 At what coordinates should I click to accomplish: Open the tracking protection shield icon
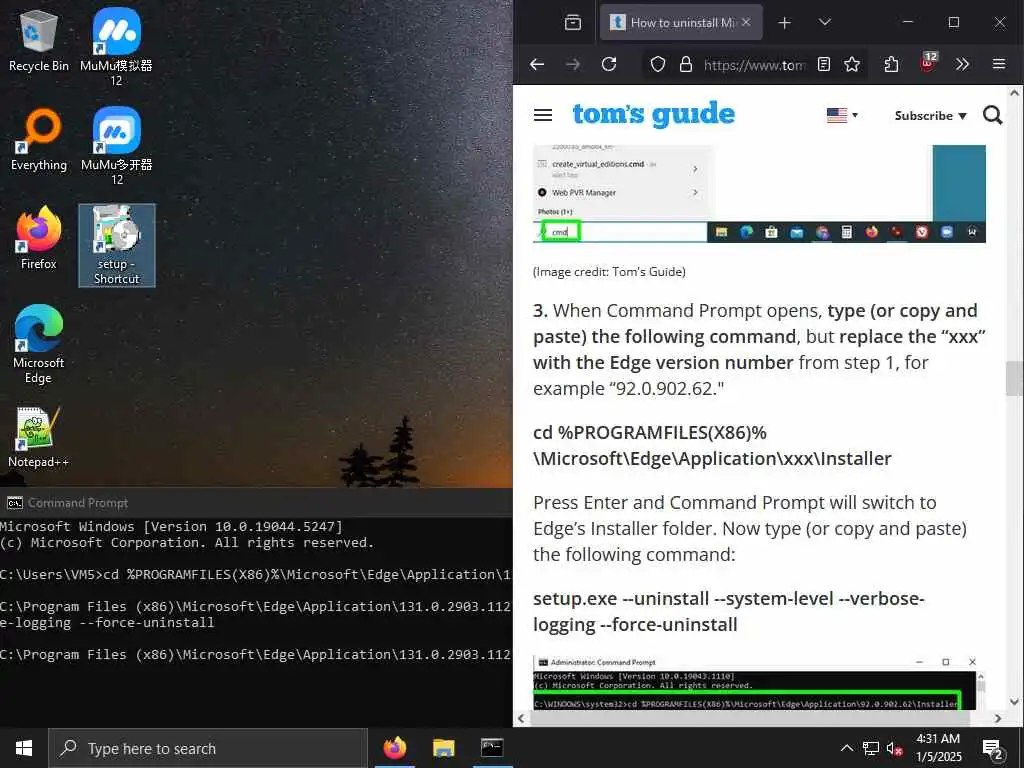658,64
